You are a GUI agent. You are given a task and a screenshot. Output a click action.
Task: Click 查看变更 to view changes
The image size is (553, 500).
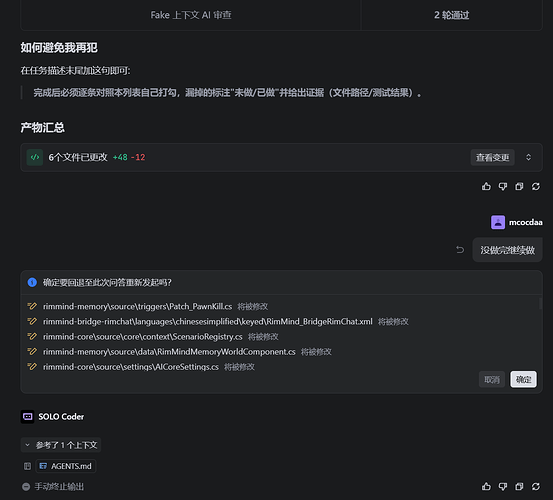click(492, 157)
